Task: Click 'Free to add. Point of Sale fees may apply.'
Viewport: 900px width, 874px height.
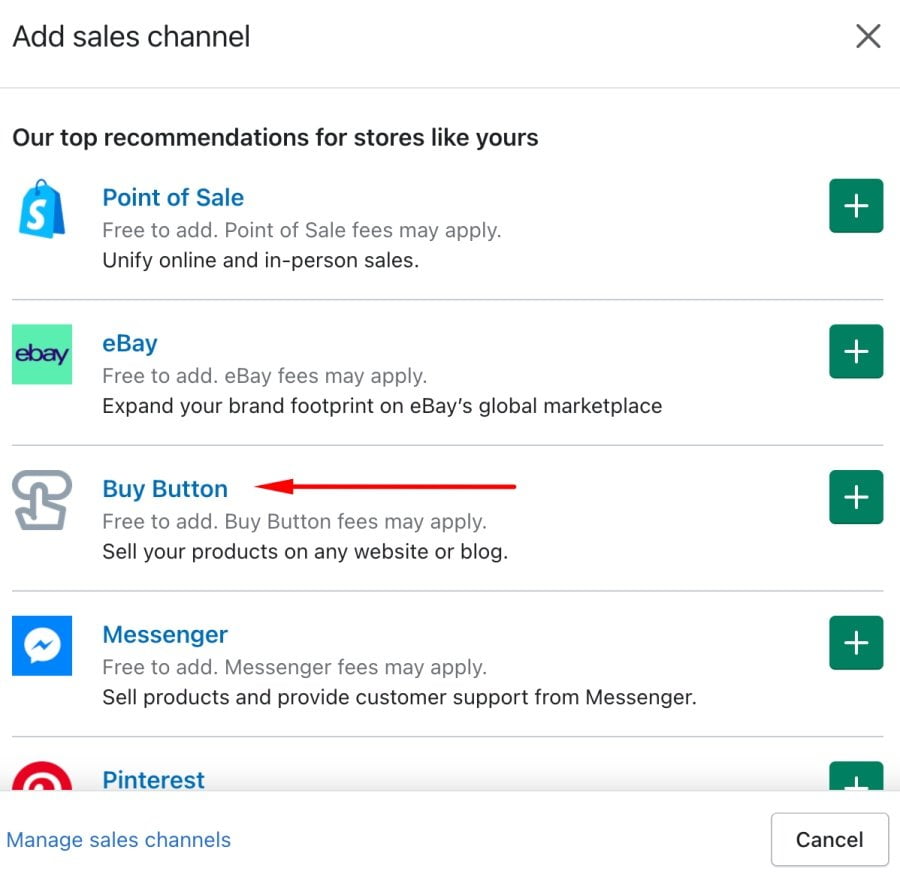Action: 302,230
